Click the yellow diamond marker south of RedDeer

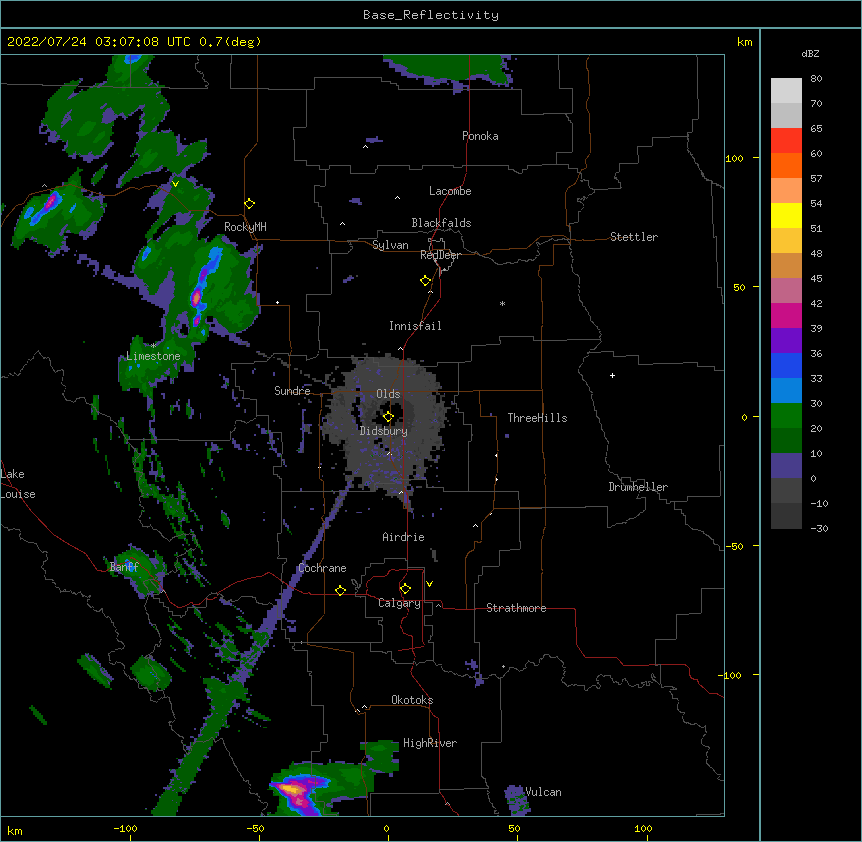point(426,281)
